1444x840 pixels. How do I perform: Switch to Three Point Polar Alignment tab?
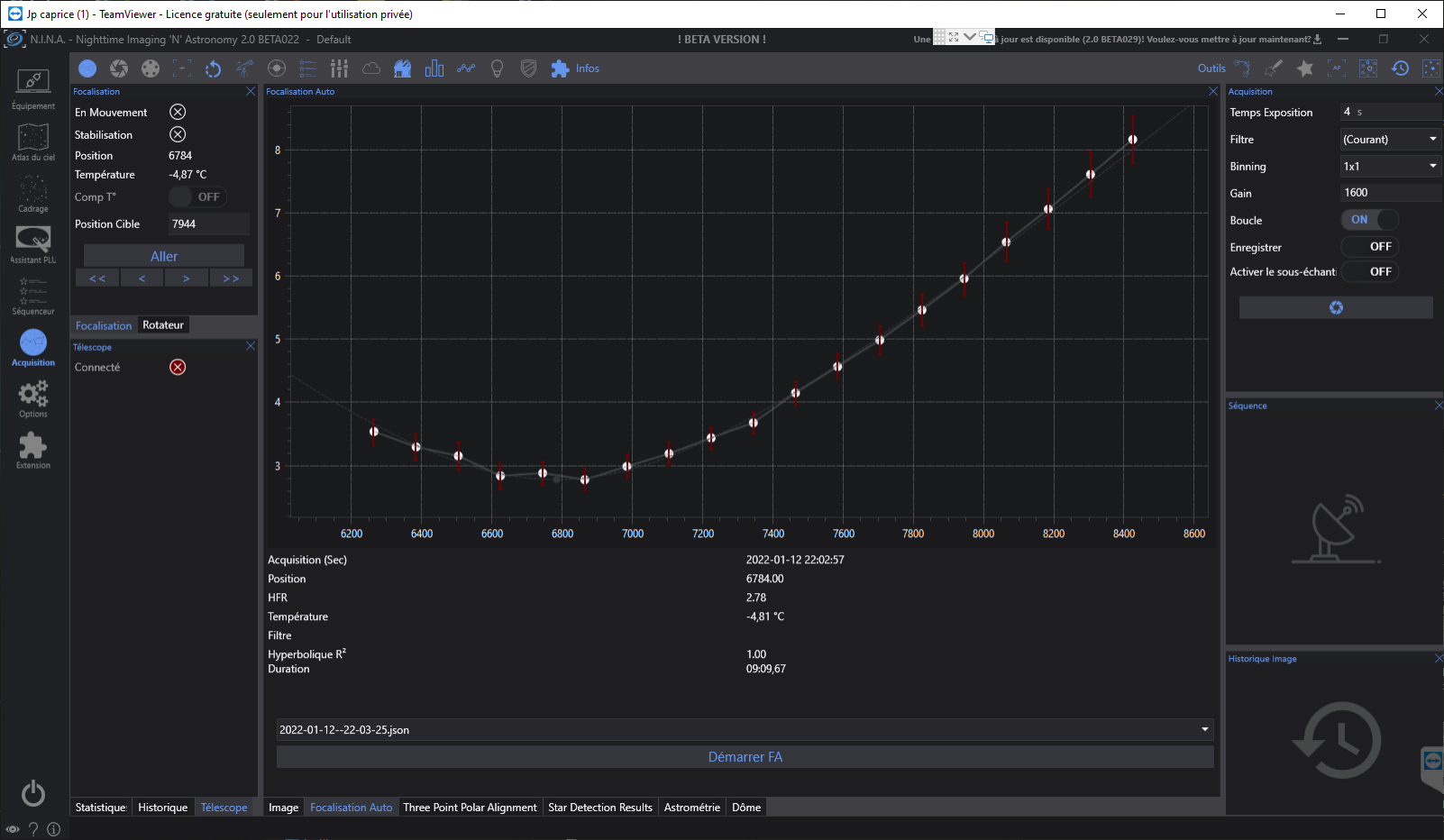coord(470,808)
